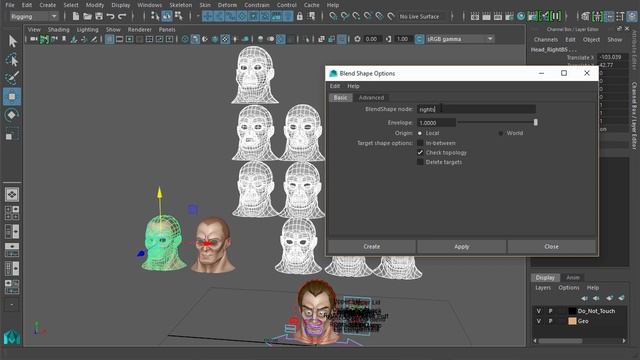Click the New Scene icon in the shelf

(76, 16)
